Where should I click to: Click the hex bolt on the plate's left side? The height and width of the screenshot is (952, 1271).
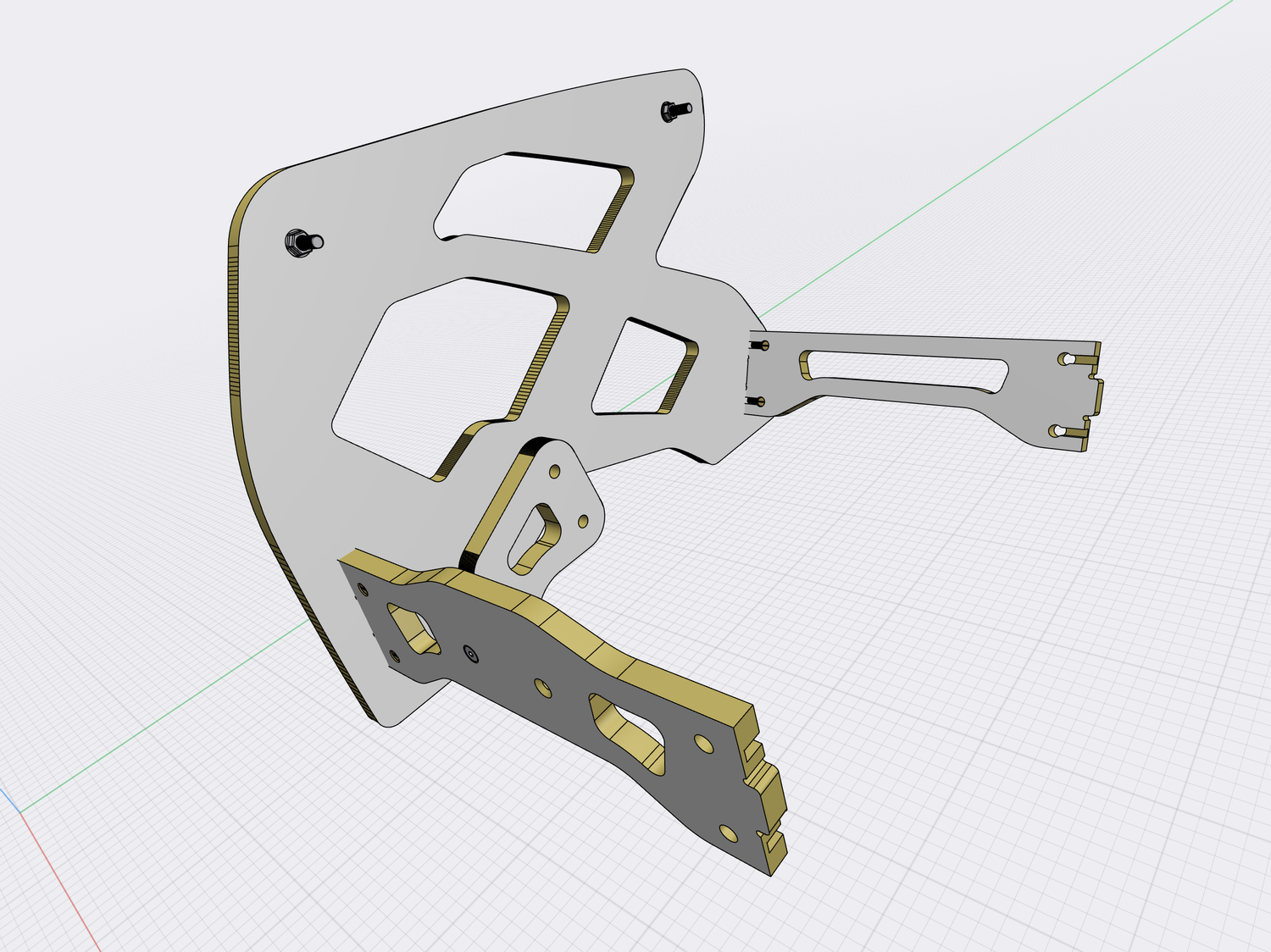coord(300,242)
